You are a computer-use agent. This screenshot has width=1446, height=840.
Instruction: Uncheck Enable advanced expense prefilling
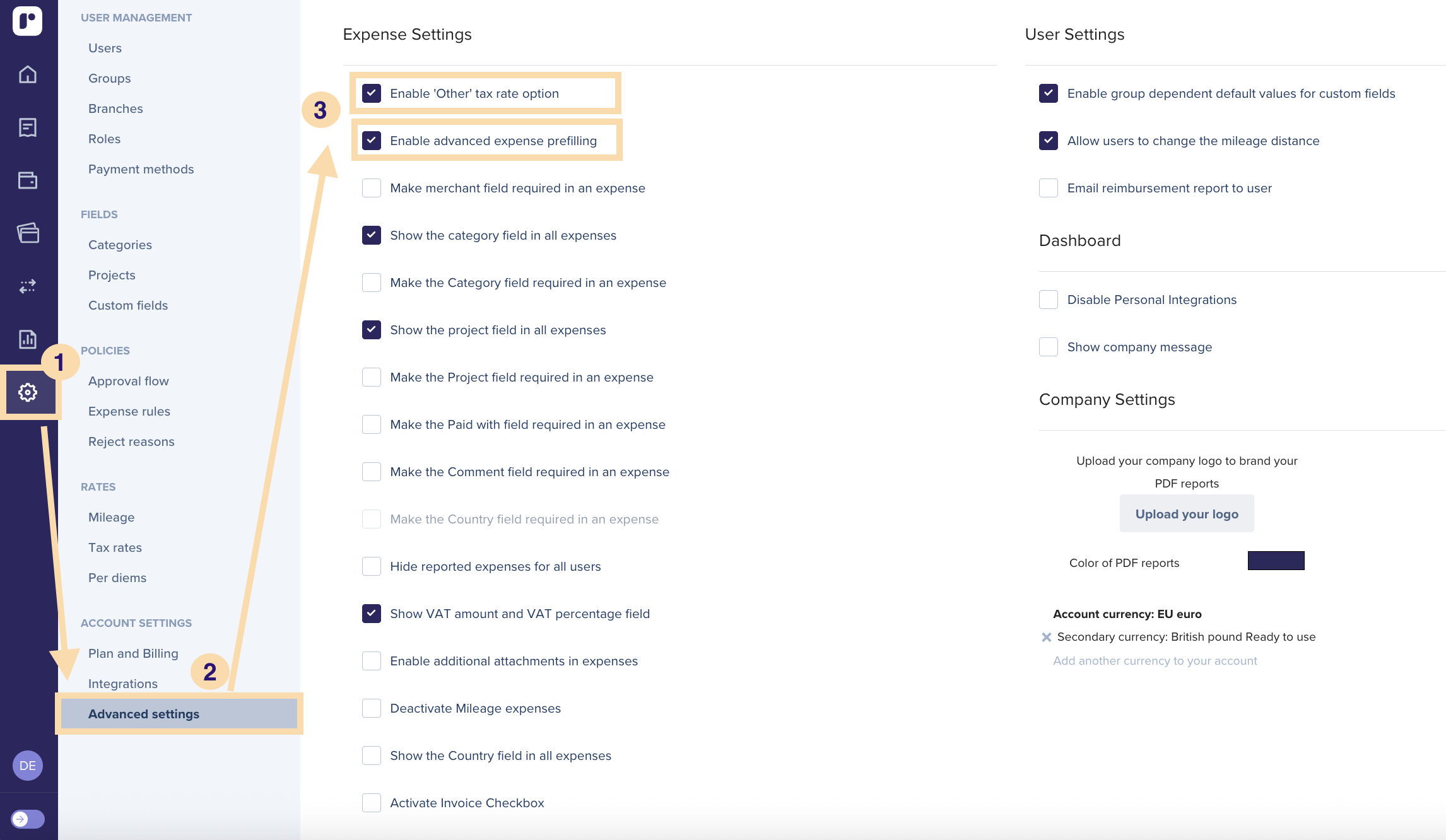coord(372,141)
